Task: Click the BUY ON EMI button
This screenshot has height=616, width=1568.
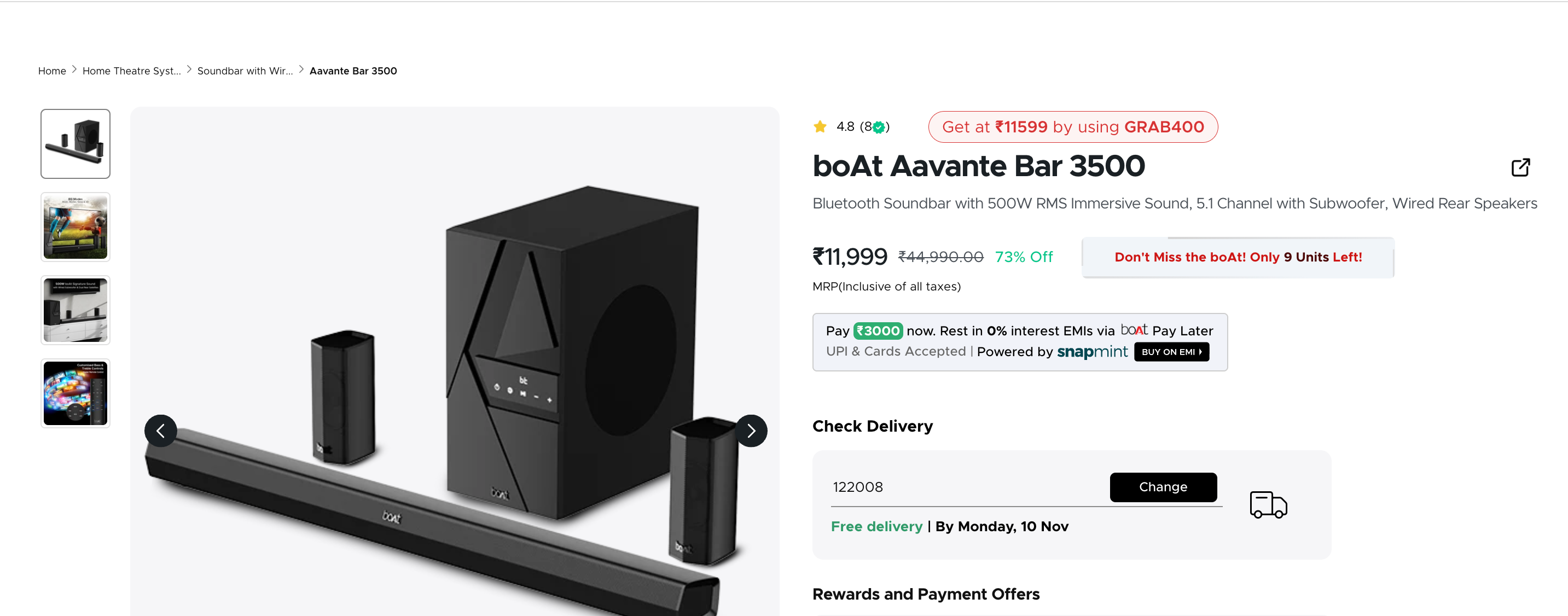Action: tap(1171, 352)
